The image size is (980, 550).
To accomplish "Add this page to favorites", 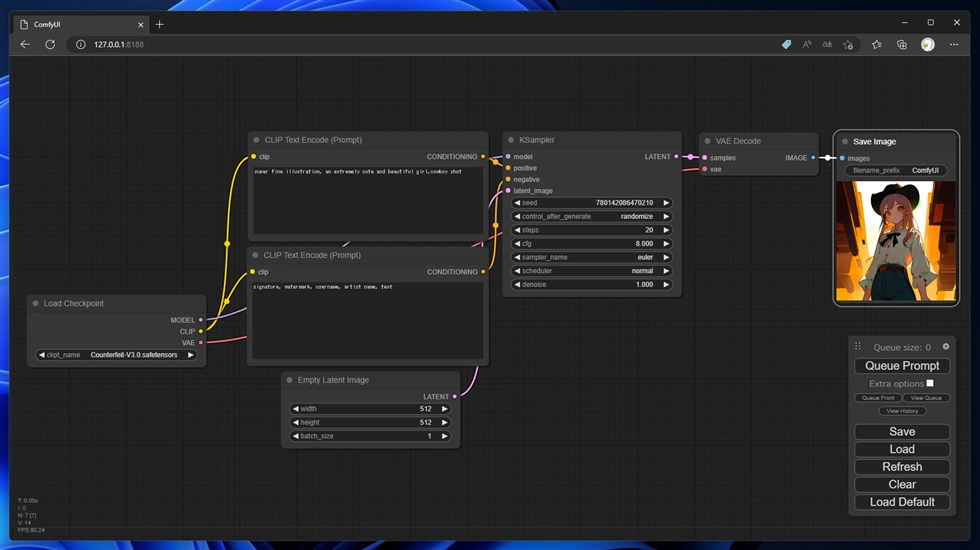I will coord(848,44).
